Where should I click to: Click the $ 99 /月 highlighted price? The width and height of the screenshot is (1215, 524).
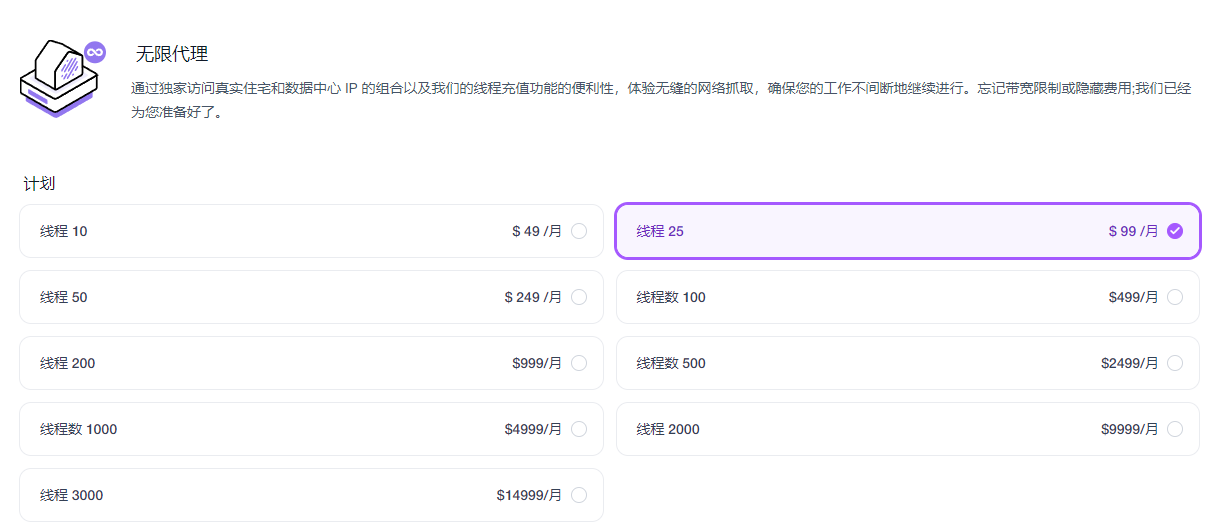1133,231
